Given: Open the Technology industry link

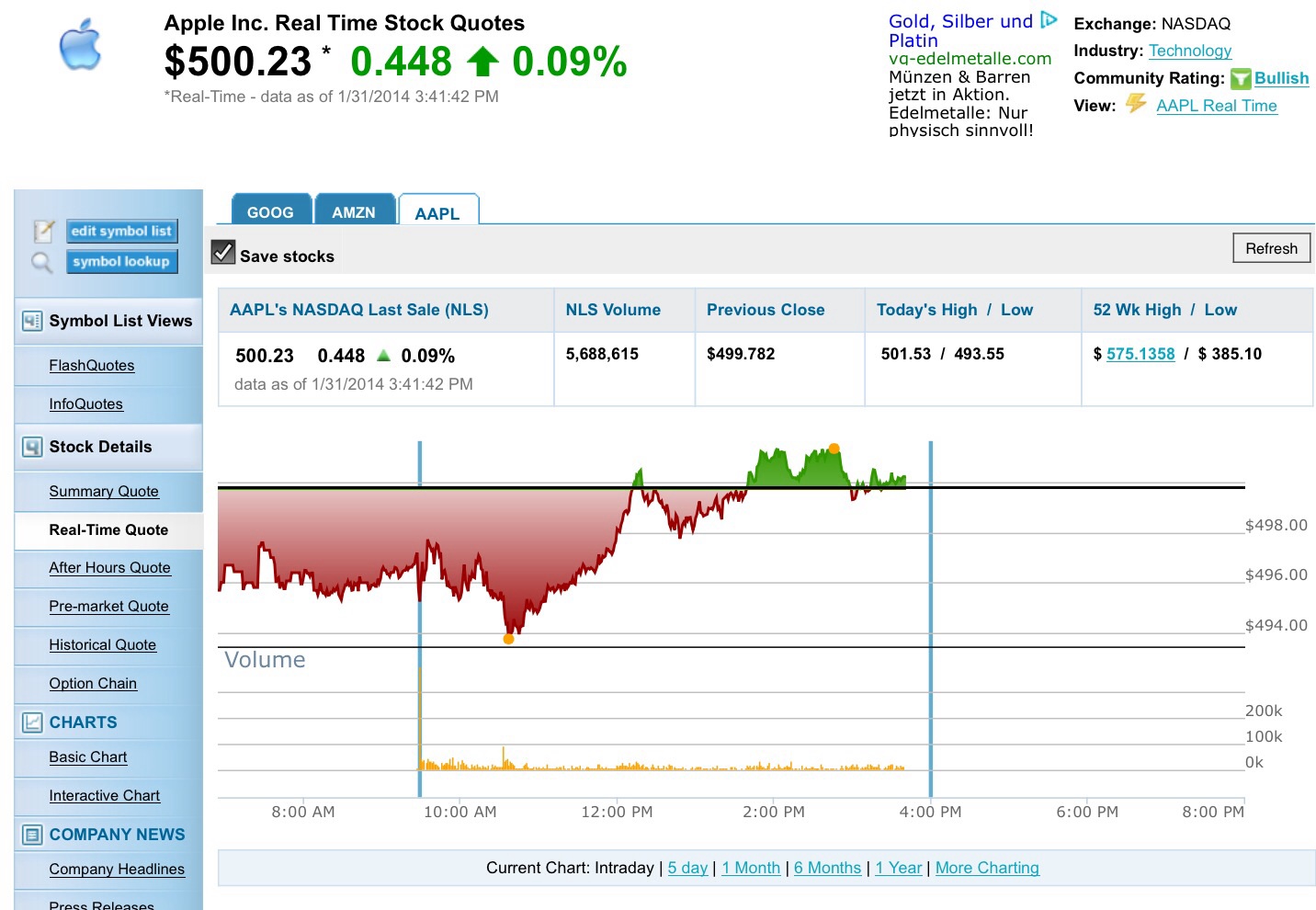Looking at the screenshot, I should point(1190,51).
